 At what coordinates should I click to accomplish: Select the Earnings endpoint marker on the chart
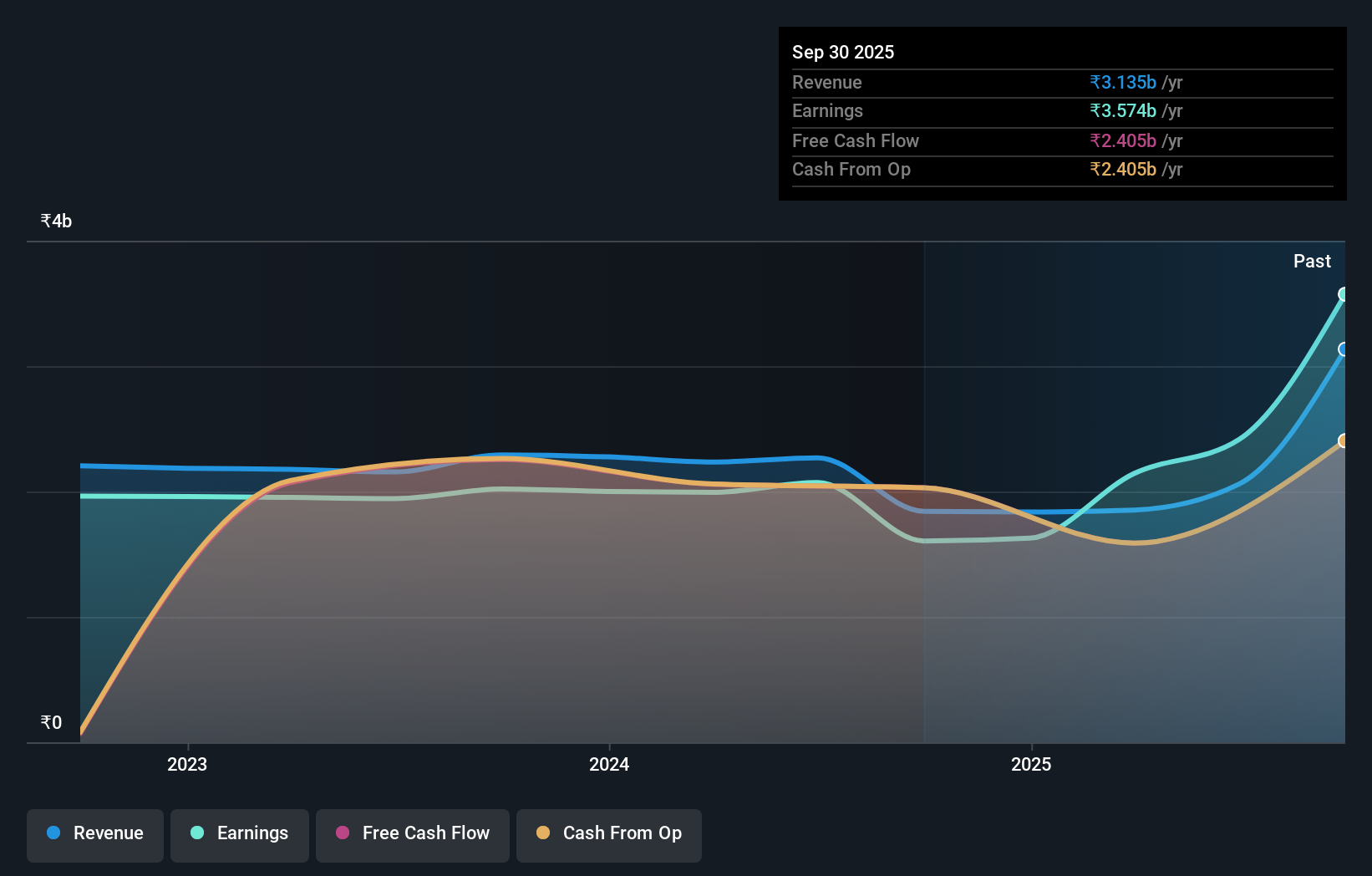click(1344, 294)
